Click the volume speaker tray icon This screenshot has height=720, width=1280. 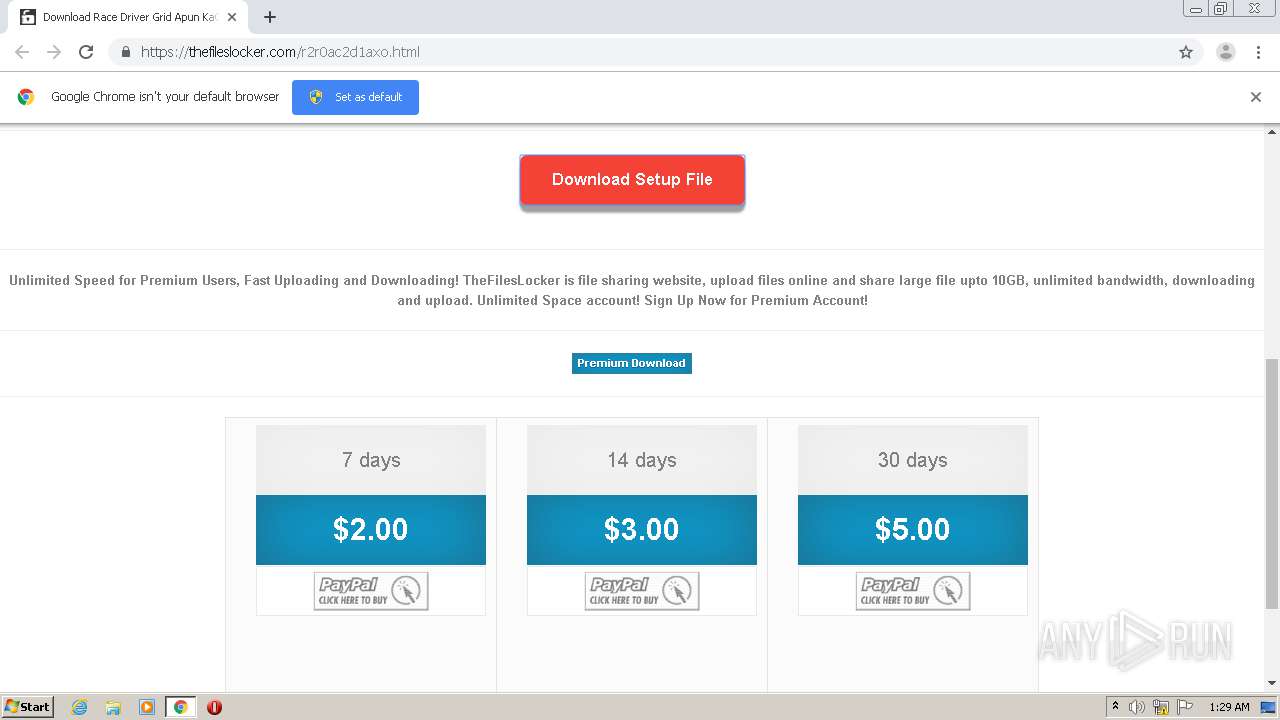pos(1137,707)
